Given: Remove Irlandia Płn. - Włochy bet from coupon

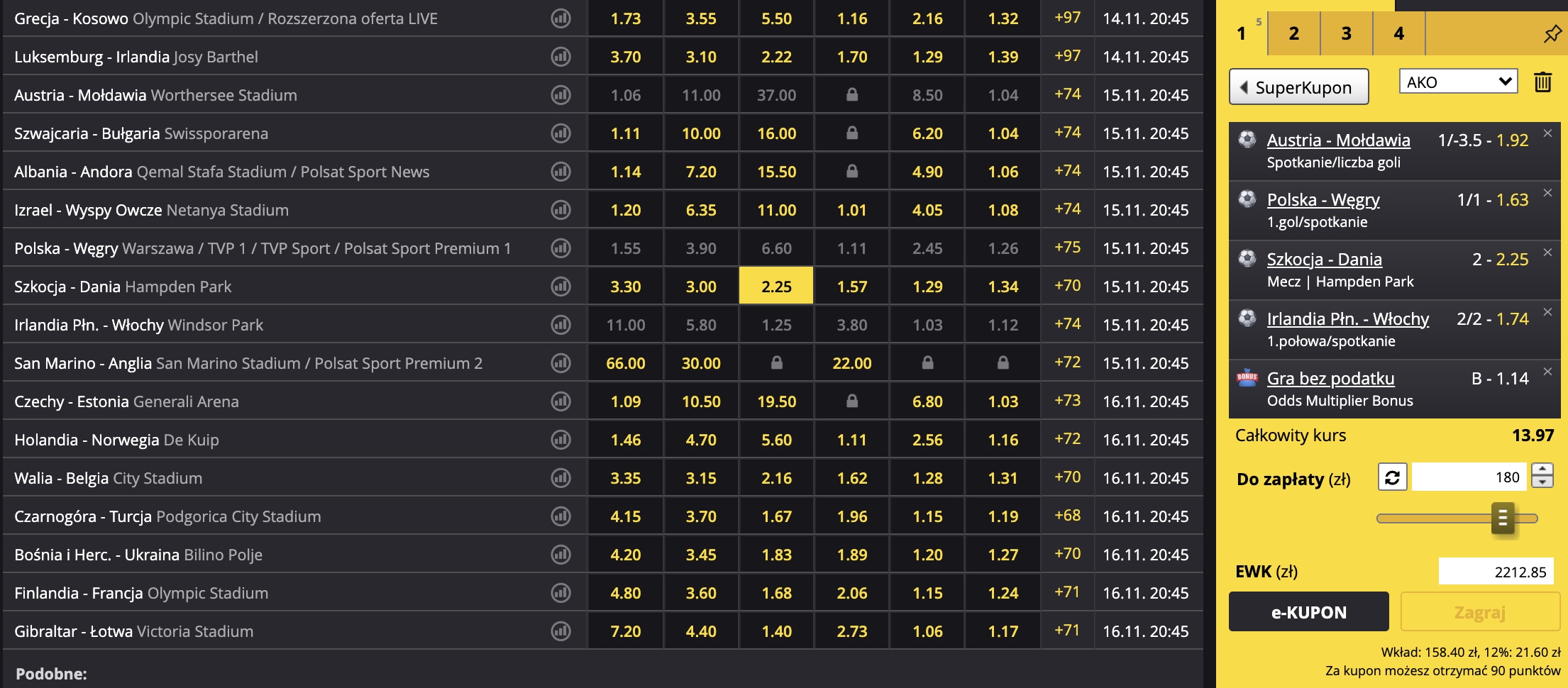Looking at the screenshot, I should click(1547, 312).
